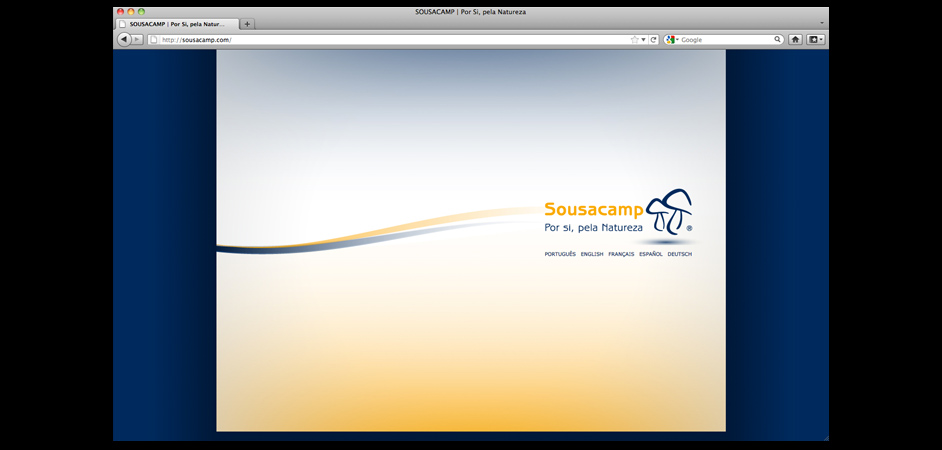Click the search magnifier icon

[x=777, y=39]
